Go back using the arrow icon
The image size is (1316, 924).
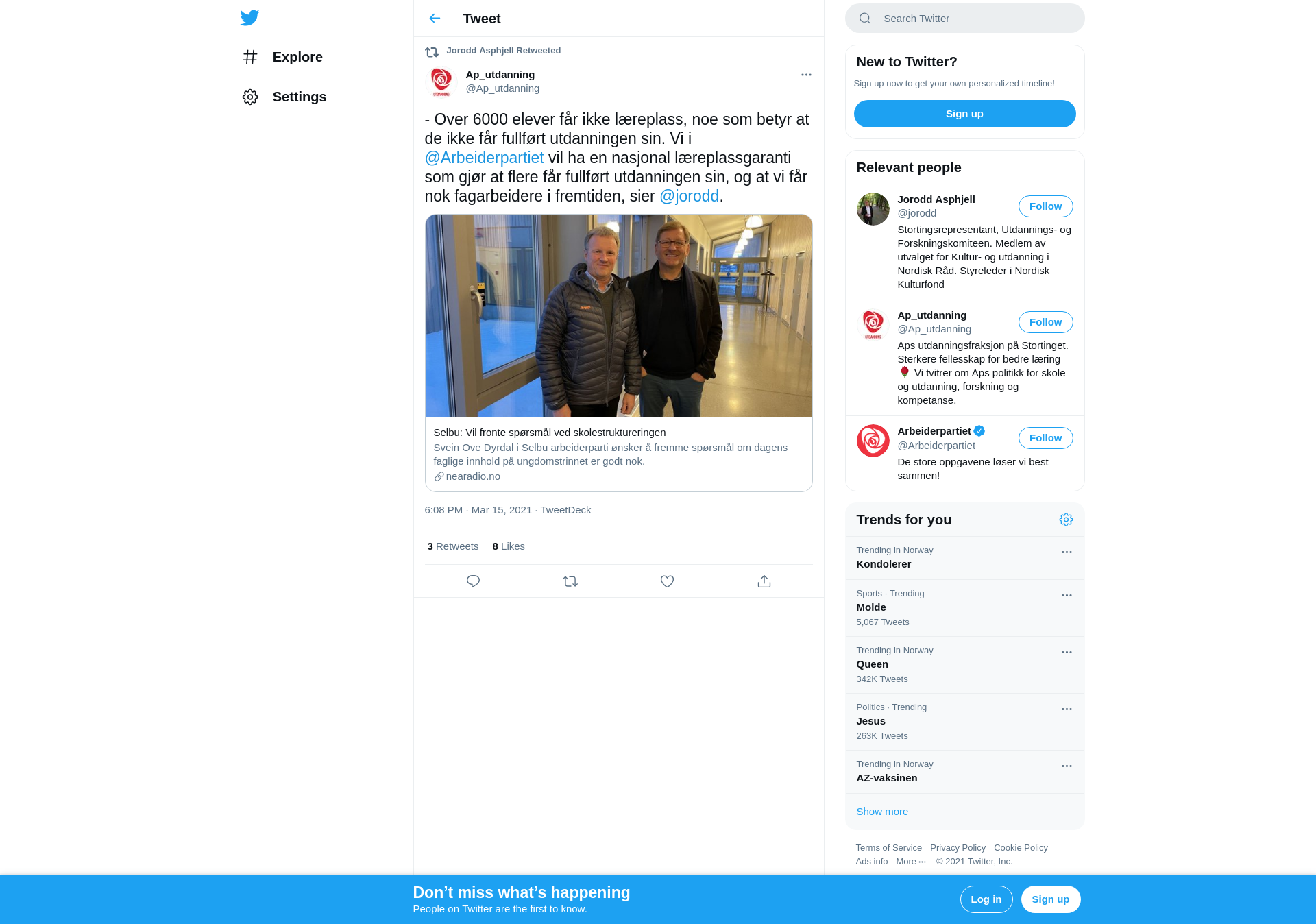pyautogui.click(x=435, y=19)
